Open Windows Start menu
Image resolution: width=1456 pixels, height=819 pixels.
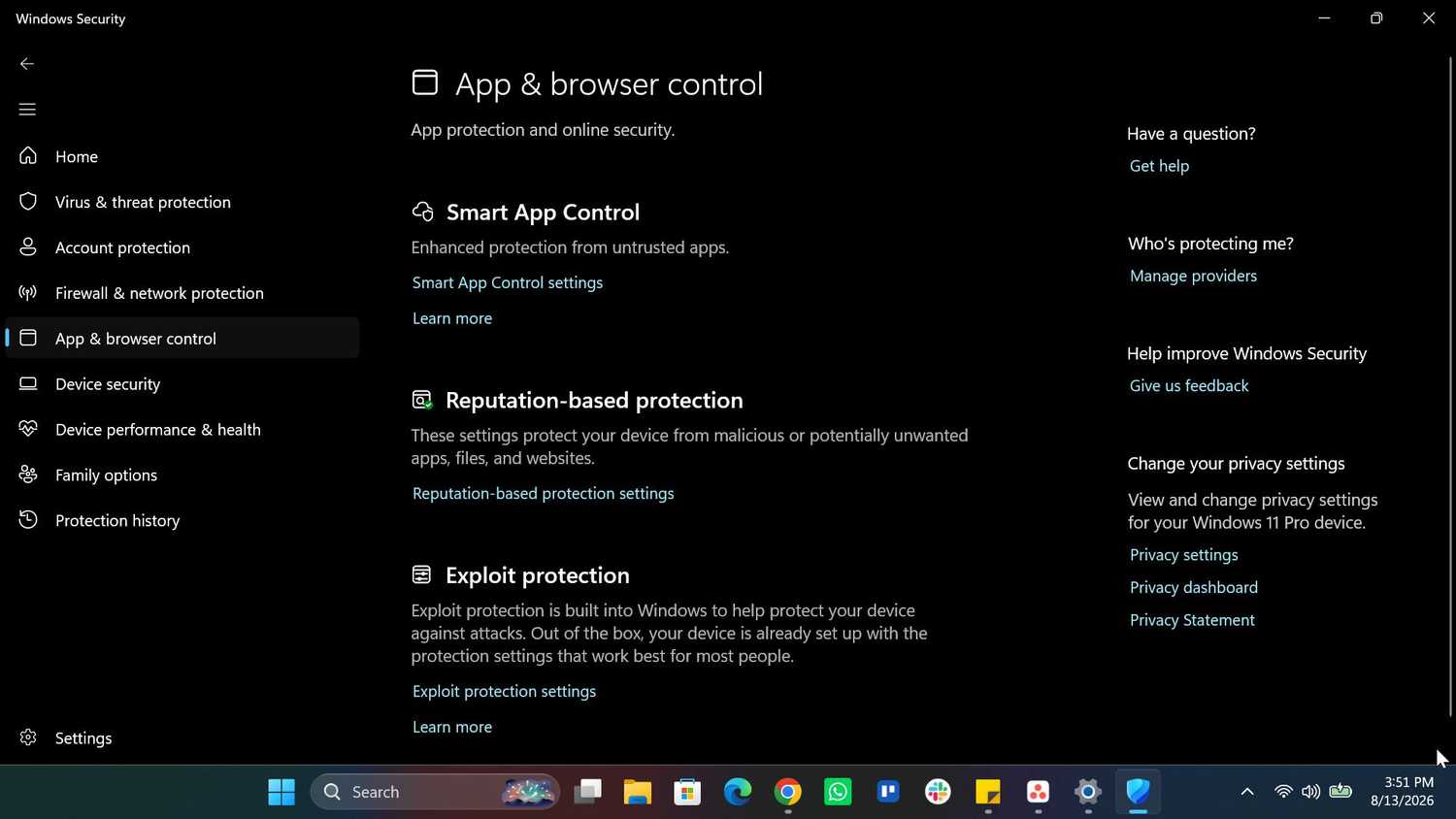[x=281, y=792]
